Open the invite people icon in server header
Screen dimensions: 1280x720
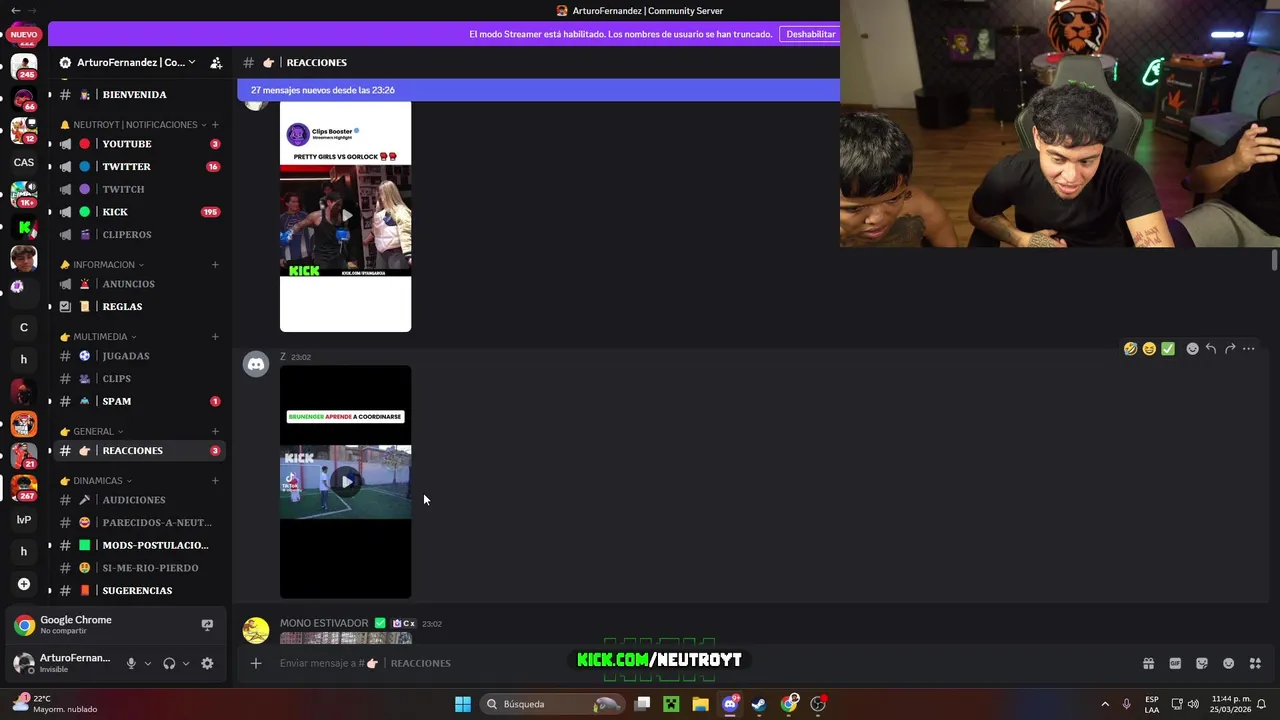[216, 62]
